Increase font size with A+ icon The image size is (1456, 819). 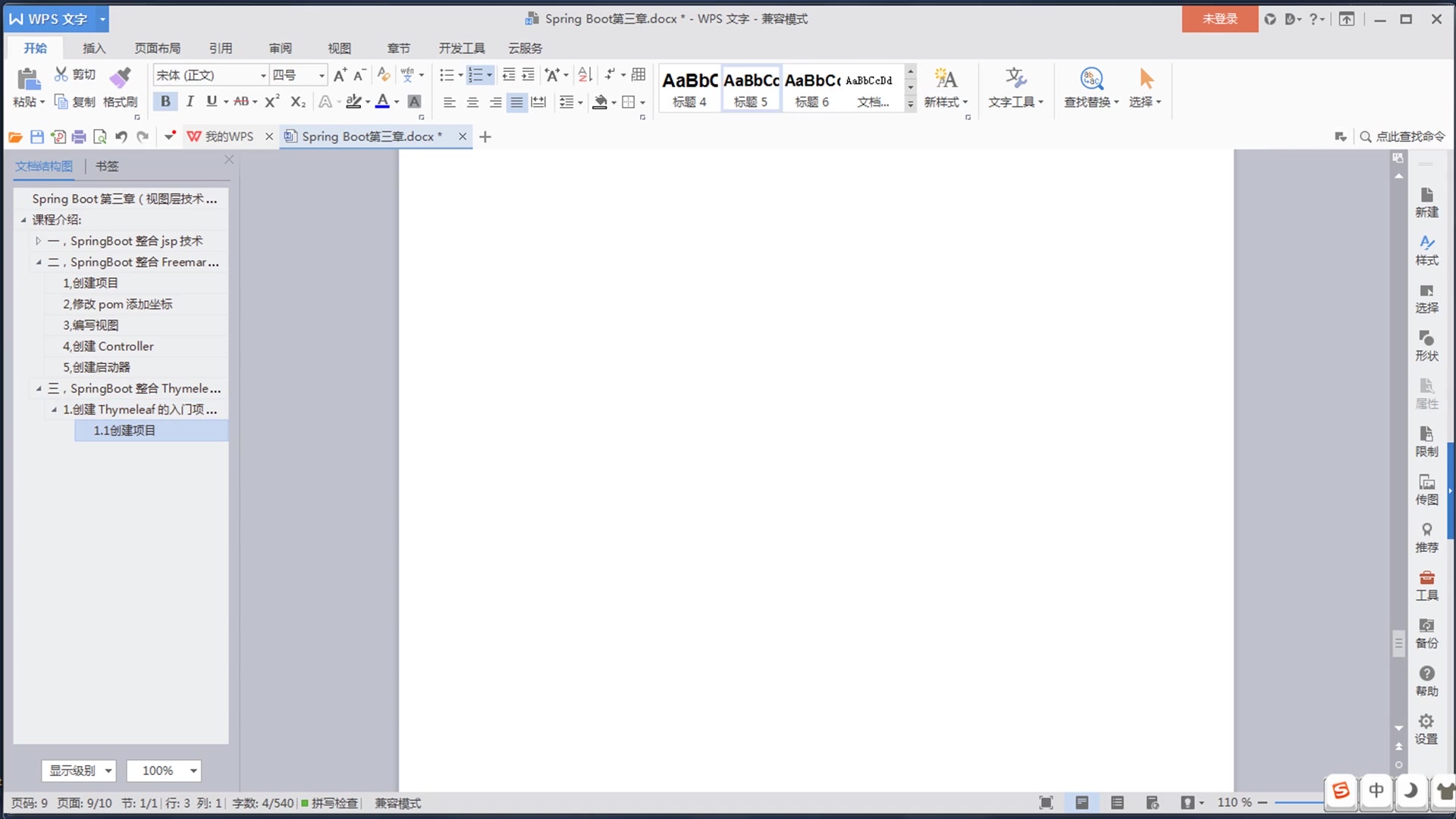click(340, 74)
